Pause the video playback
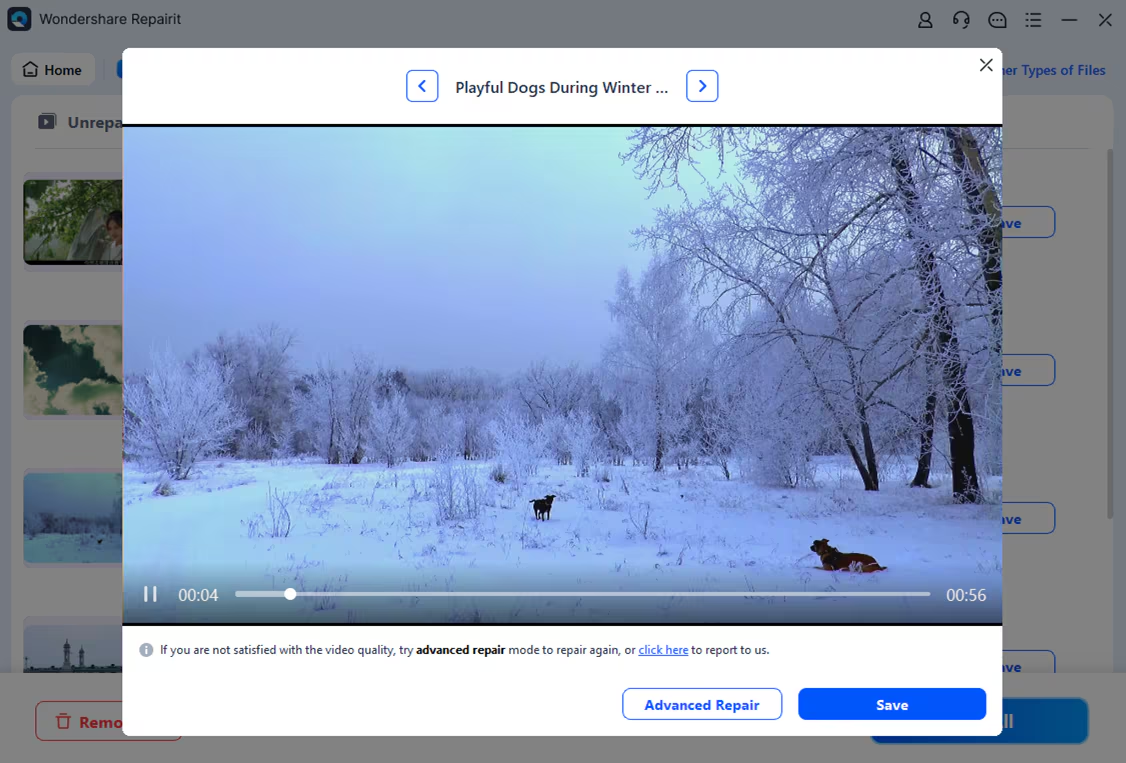 (150, 595)
